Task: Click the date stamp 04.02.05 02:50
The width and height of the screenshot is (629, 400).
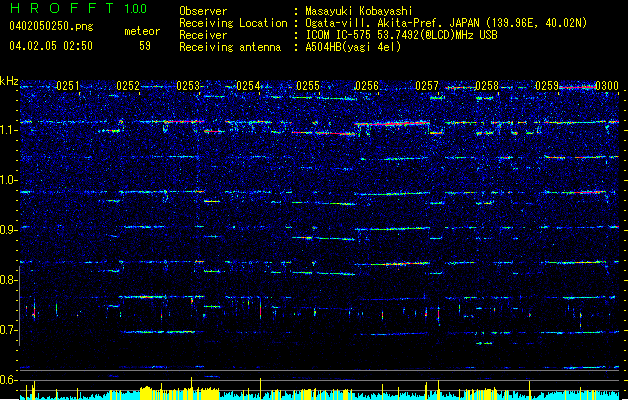Action: click(51, 46)
